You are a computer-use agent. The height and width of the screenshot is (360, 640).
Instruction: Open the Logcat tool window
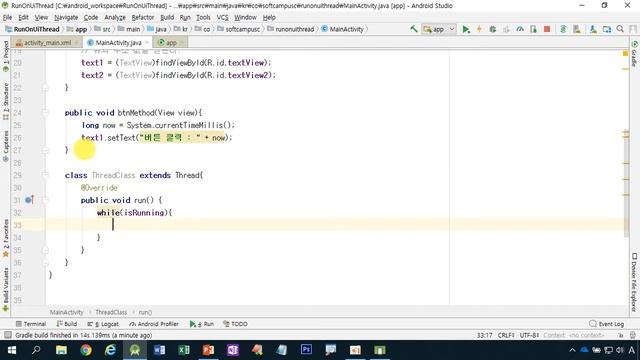[x=103, y=324]
